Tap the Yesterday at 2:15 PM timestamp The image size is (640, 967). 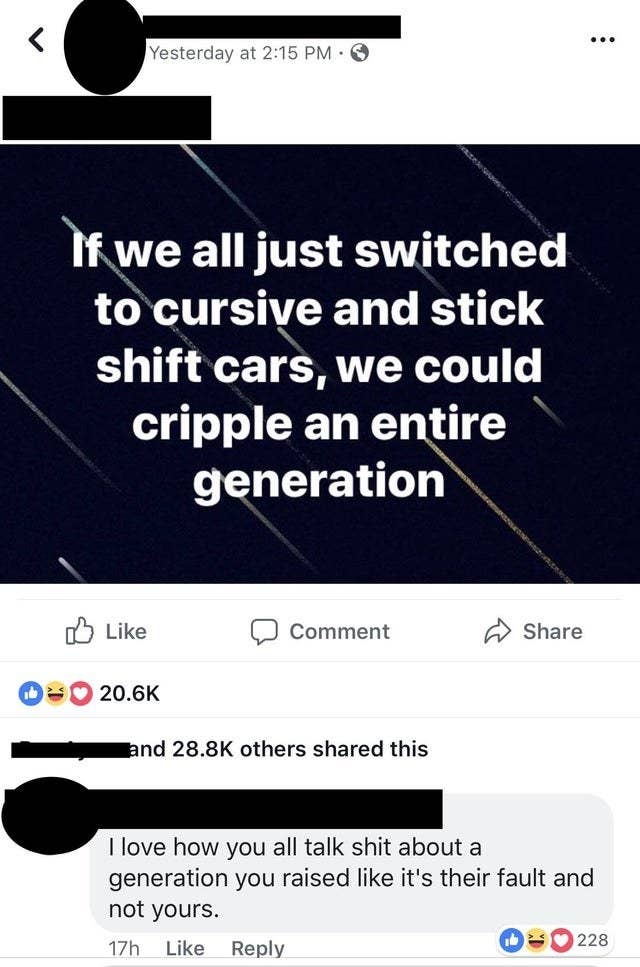[x=240, y=53]
